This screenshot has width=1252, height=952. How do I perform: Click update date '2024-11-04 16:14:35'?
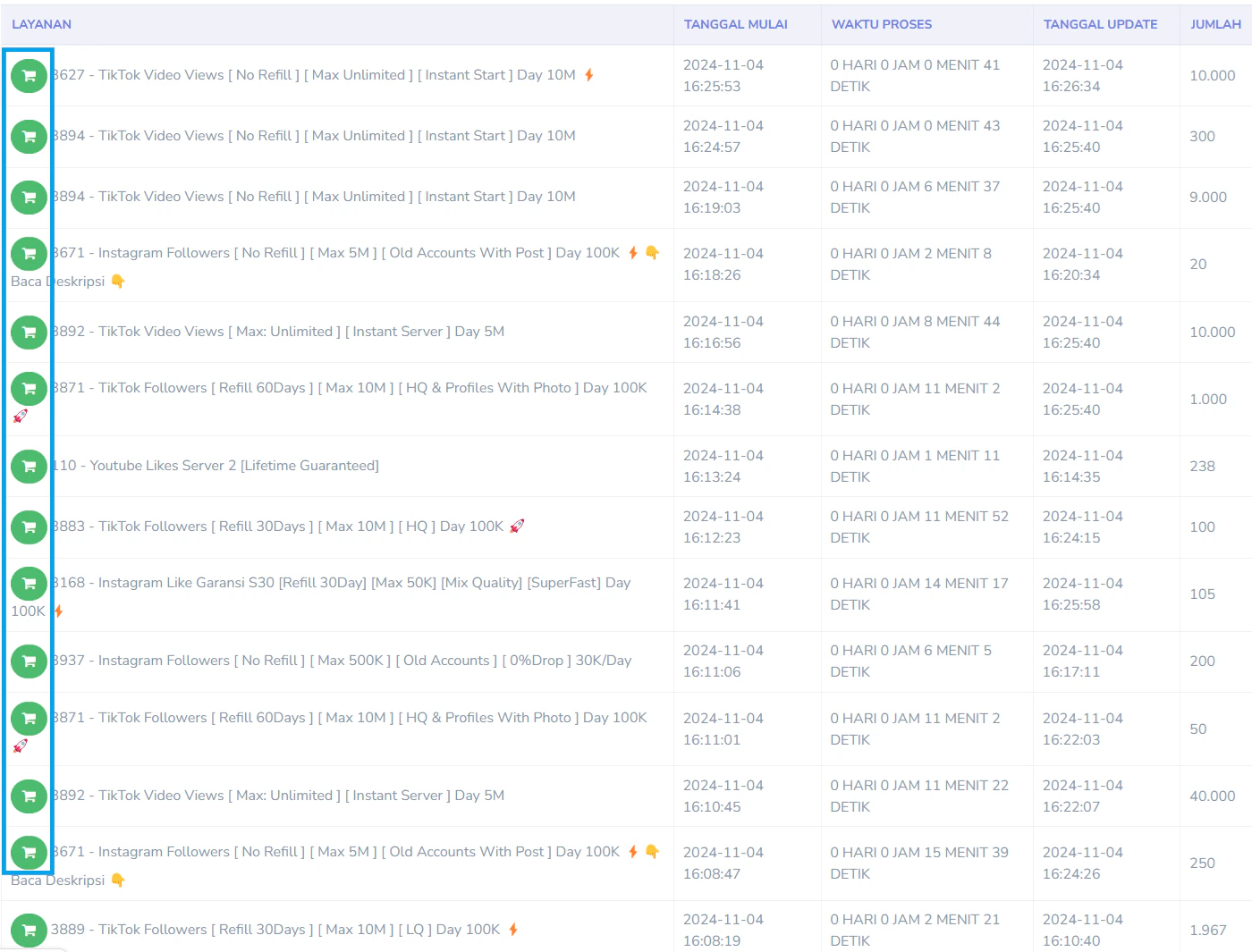(1082, 467)
